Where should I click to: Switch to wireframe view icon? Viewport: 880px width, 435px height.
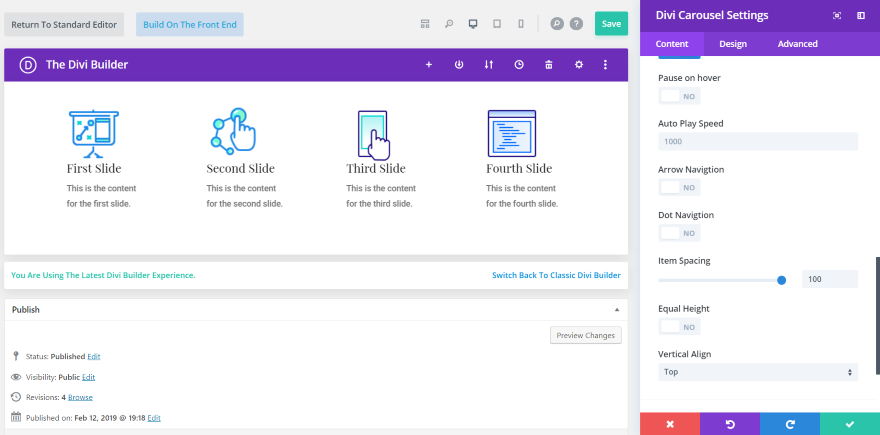click(425, 24)
